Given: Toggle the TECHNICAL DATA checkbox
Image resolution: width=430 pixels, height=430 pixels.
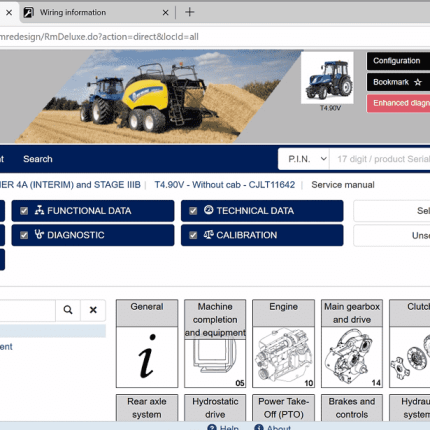Looking at the screenshot, I should point(193,211).
